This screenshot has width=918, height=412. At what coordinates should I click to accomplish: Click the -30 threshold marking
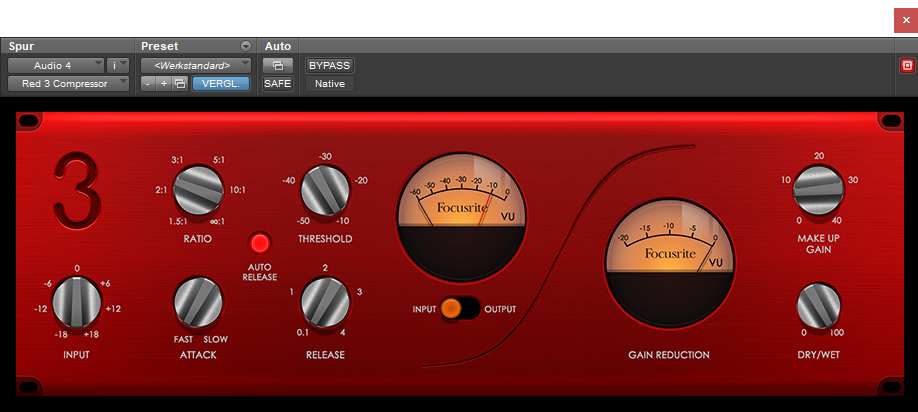point(325,156)
